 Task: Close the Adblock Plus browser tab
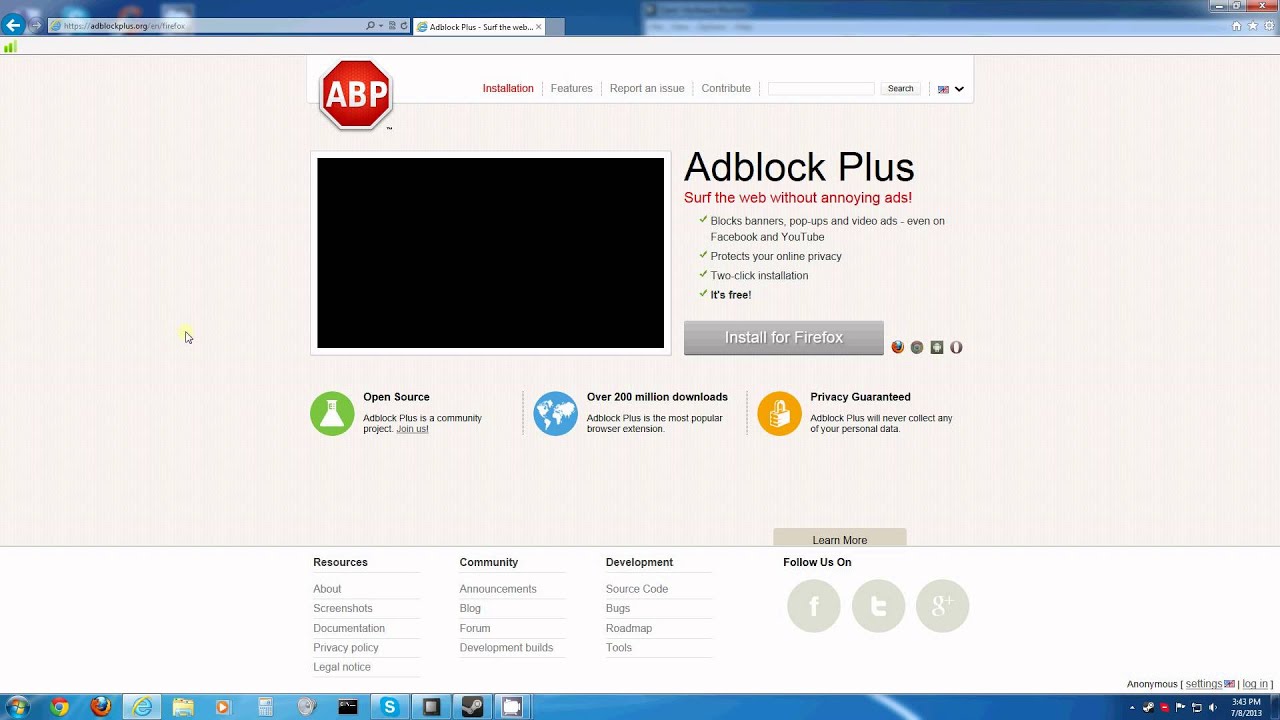click(x=539, y=27)
